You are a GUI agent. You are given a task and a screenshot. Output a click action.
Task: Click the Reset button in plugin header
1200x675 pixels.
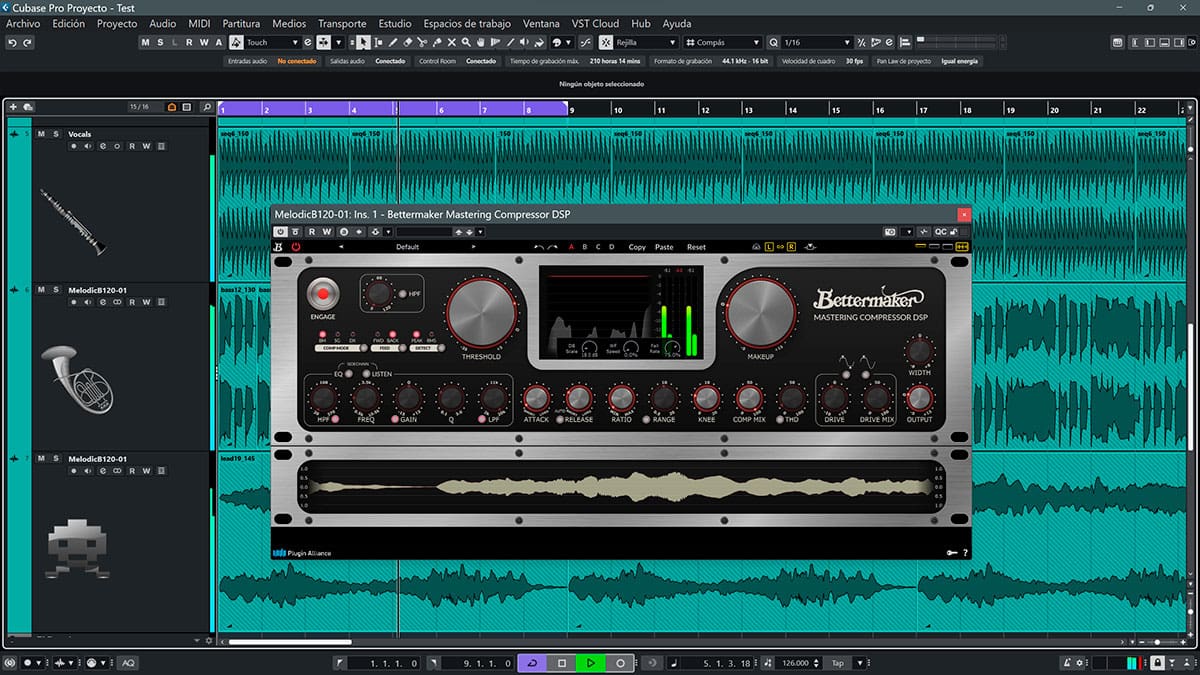click(x=696, y=247)
